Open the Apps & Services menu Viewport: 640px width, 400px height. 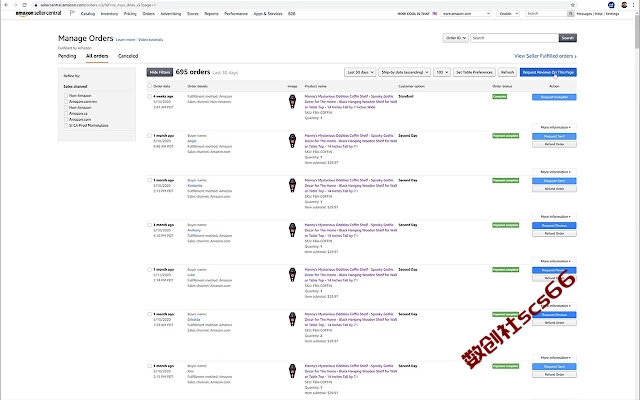(268, 13)
